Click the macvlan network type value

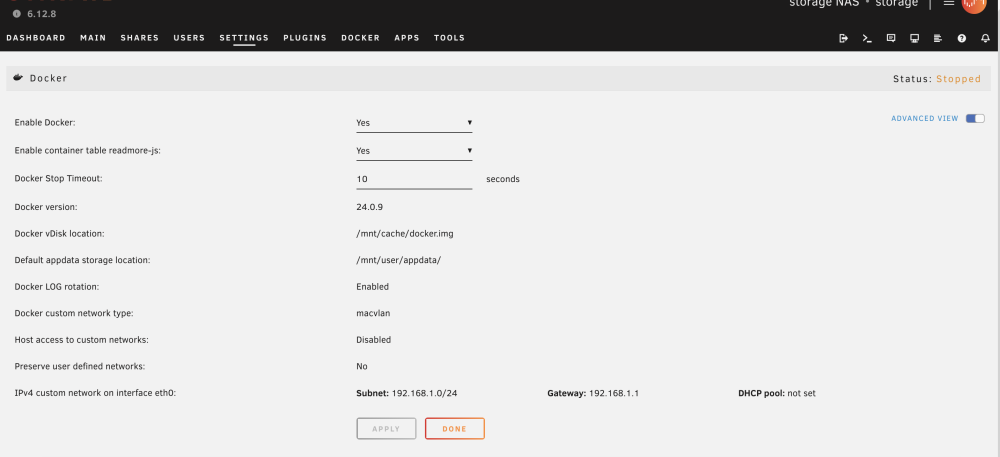coord(373,314)
